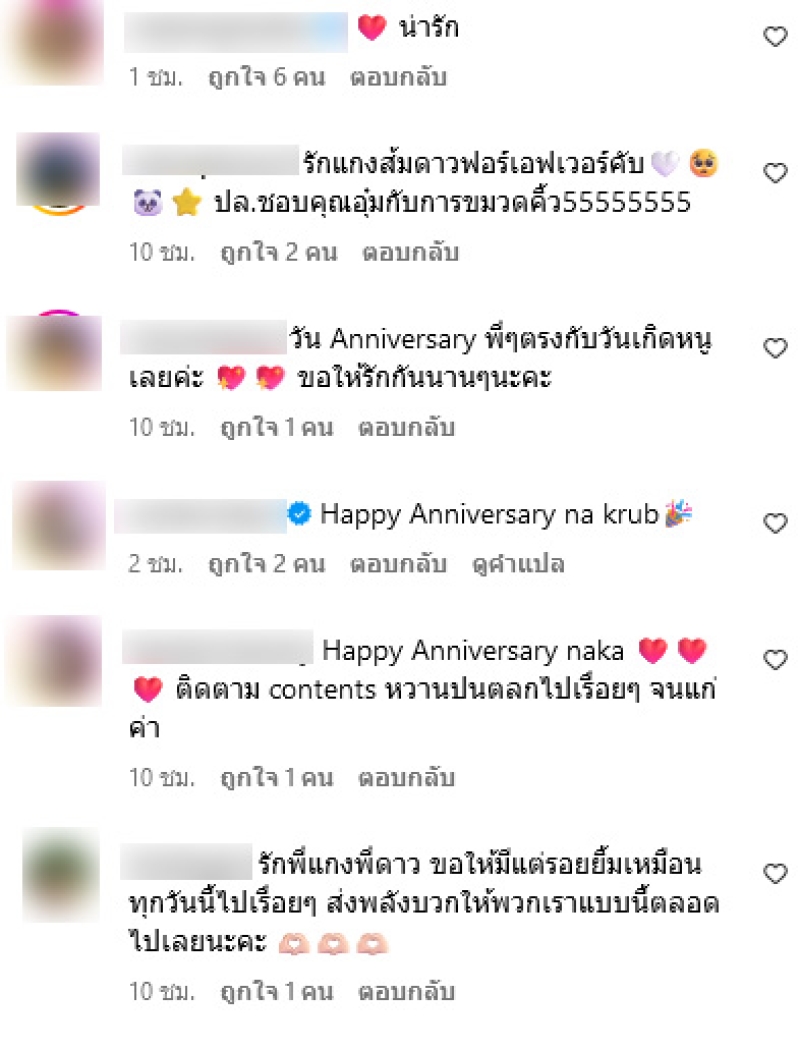Viewport: 800px width, 1049px height.
Task: Tap heart on the วัน Anniversary birthday comment
Action: coord(775,349)
